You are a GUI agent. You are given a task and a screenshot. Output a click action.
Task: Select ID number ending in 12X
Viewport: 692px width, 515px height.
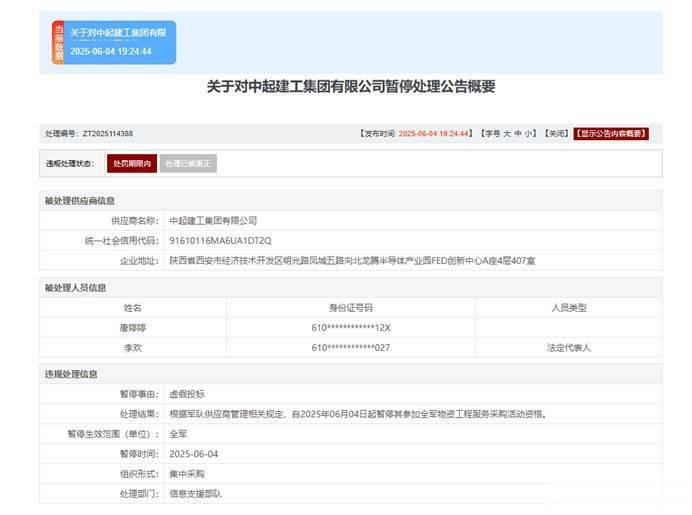tap(351, 328)
